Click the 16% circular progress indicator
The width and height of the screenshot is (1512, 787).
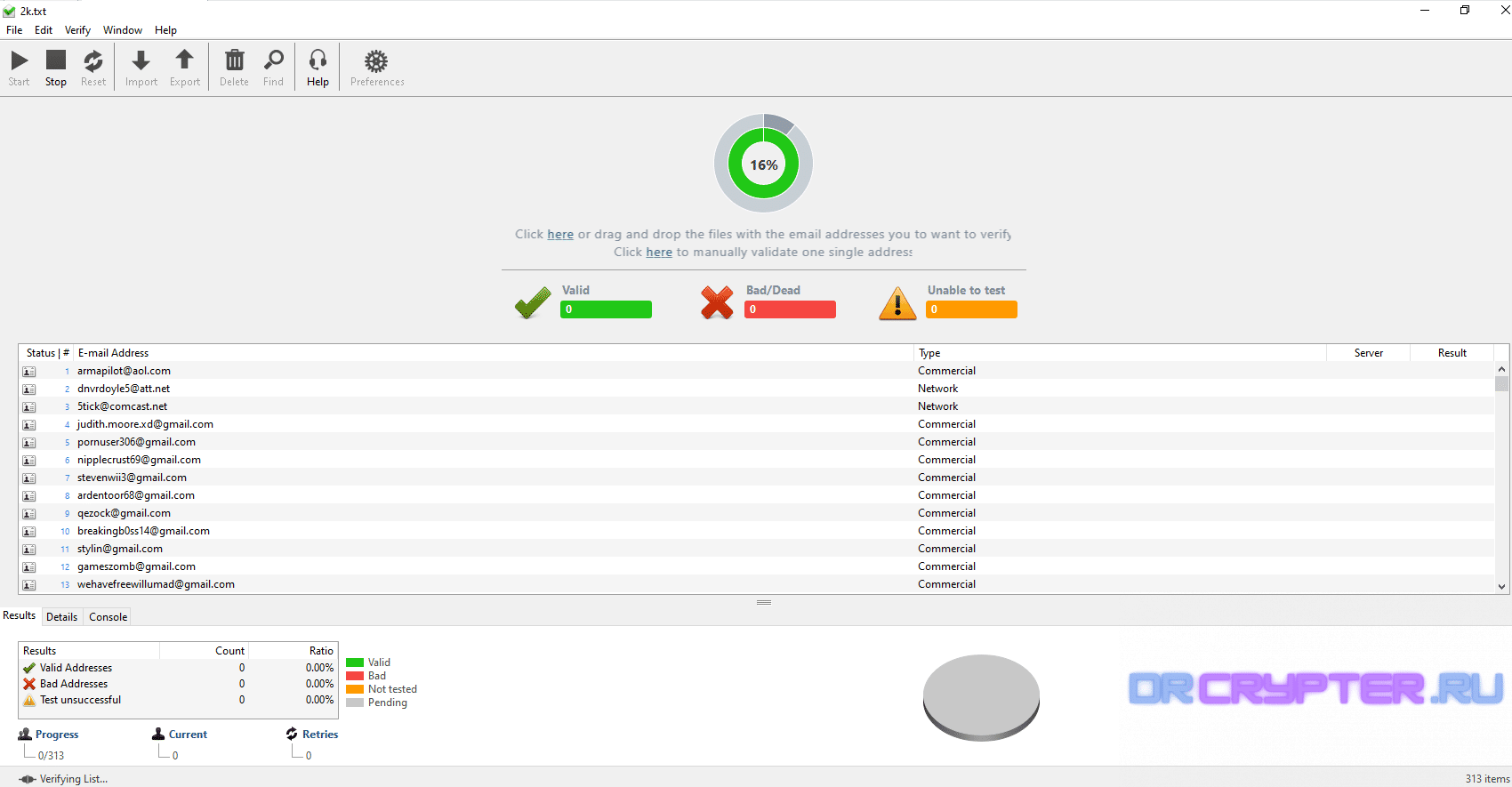point(763,164)
